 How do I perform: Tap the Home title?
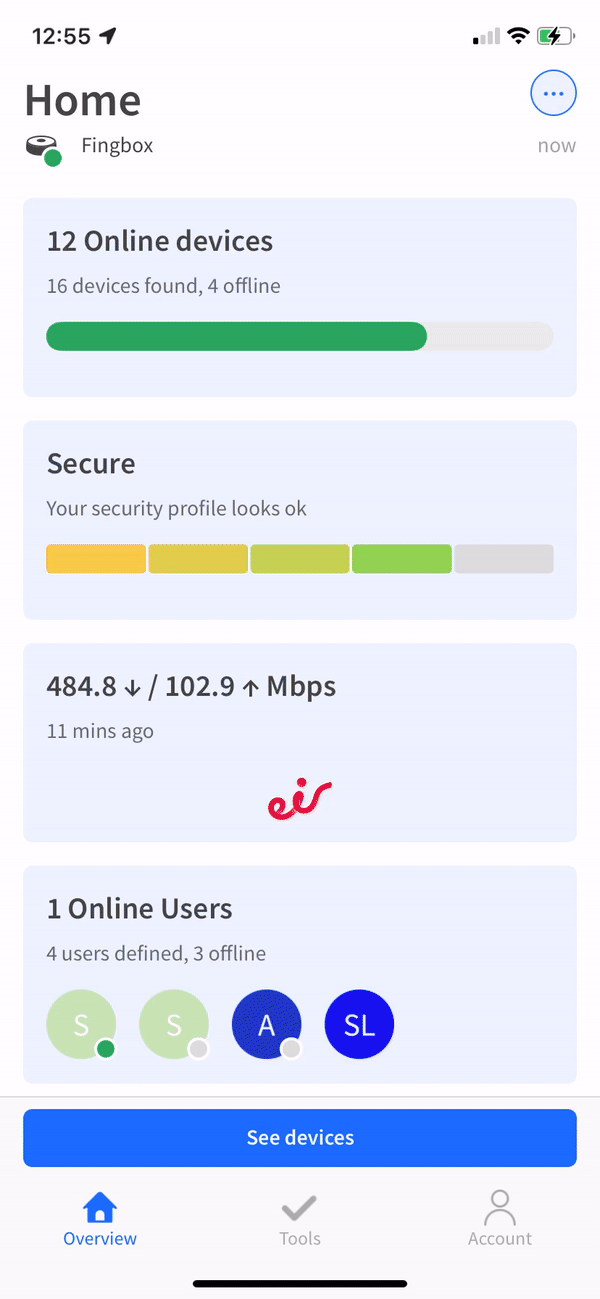pos(83,100)
